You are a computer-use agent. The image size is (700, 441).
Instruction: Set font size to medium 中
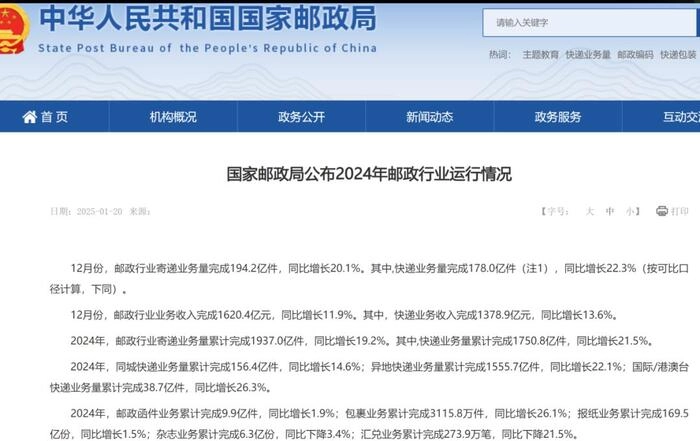[x=610, y=211]
